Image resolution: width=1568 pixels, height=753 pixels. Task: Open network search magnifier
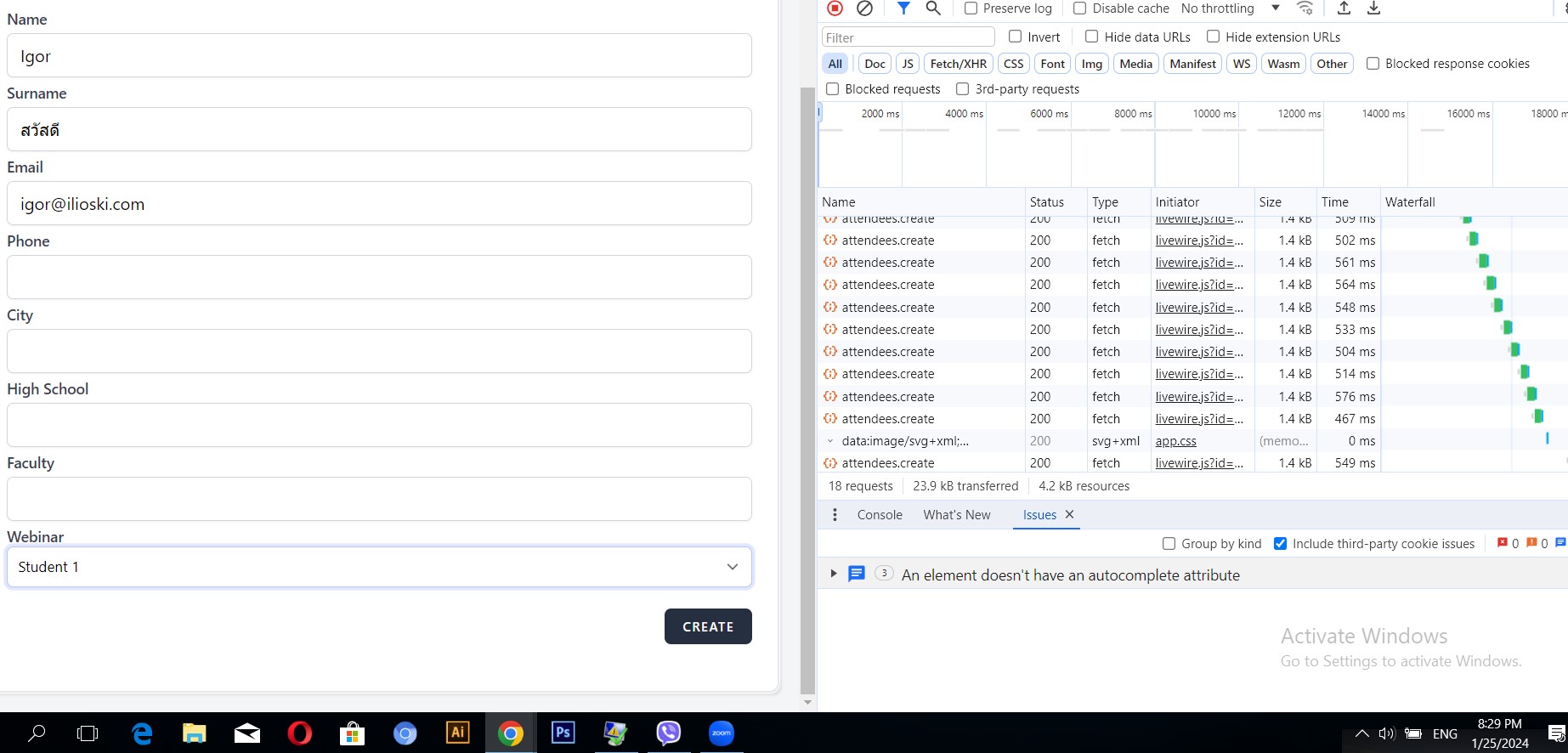(933, 8)
